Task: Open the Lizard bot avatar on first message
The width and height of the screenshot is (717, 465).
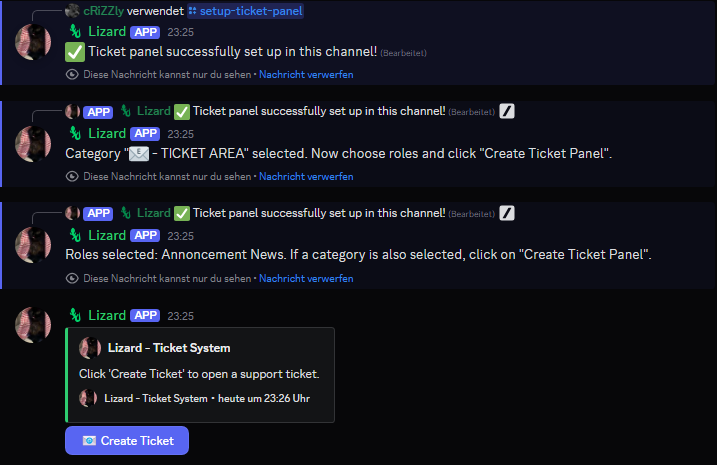Action: coord(33,41)
